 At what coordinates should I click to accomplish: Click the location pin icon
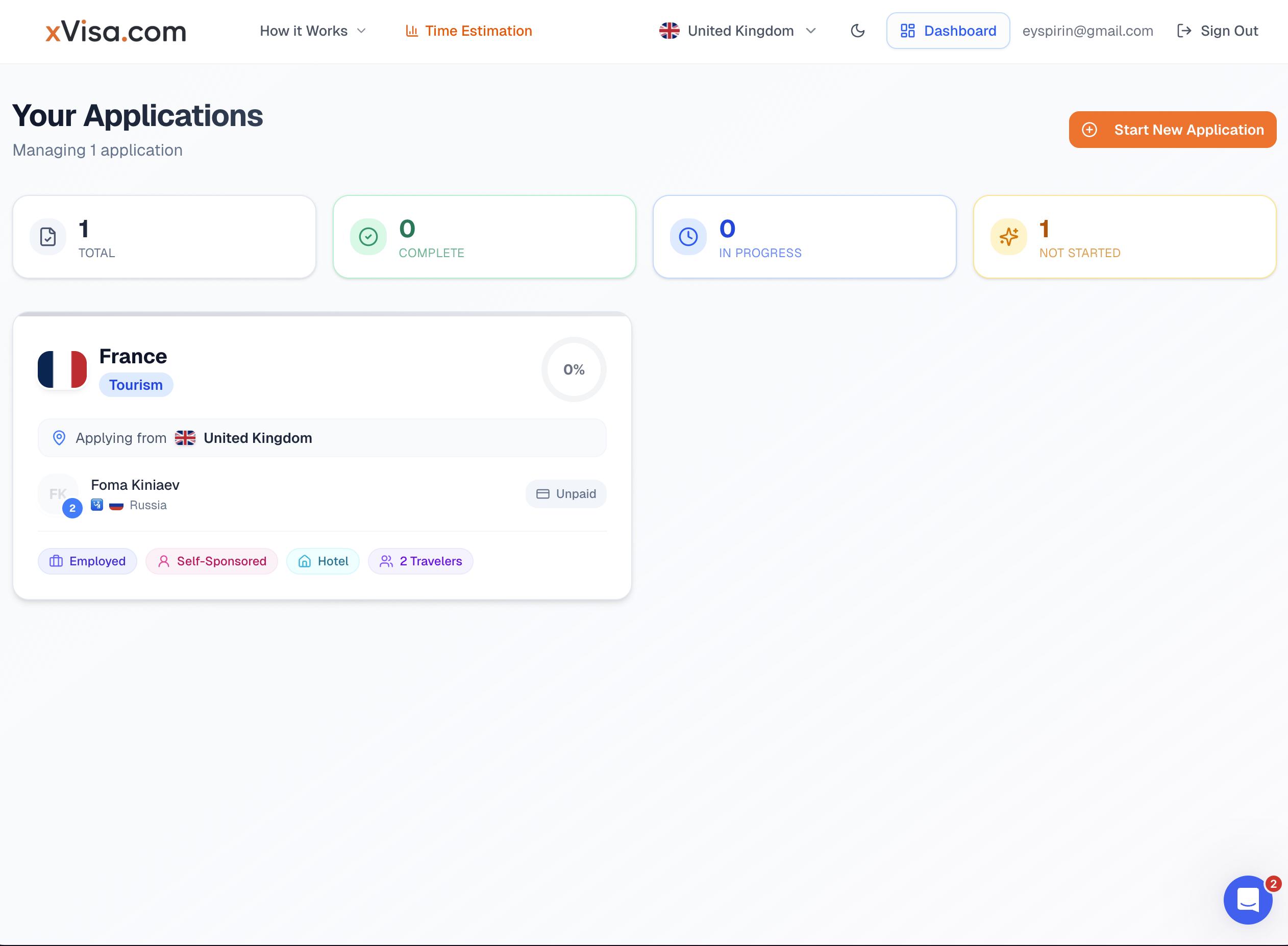point(59,438)
